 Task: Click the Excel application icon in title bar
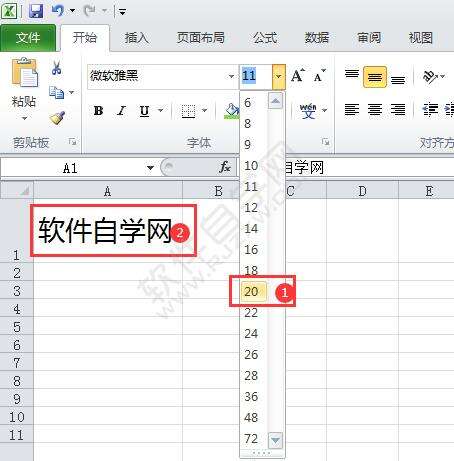click(9, 11)
